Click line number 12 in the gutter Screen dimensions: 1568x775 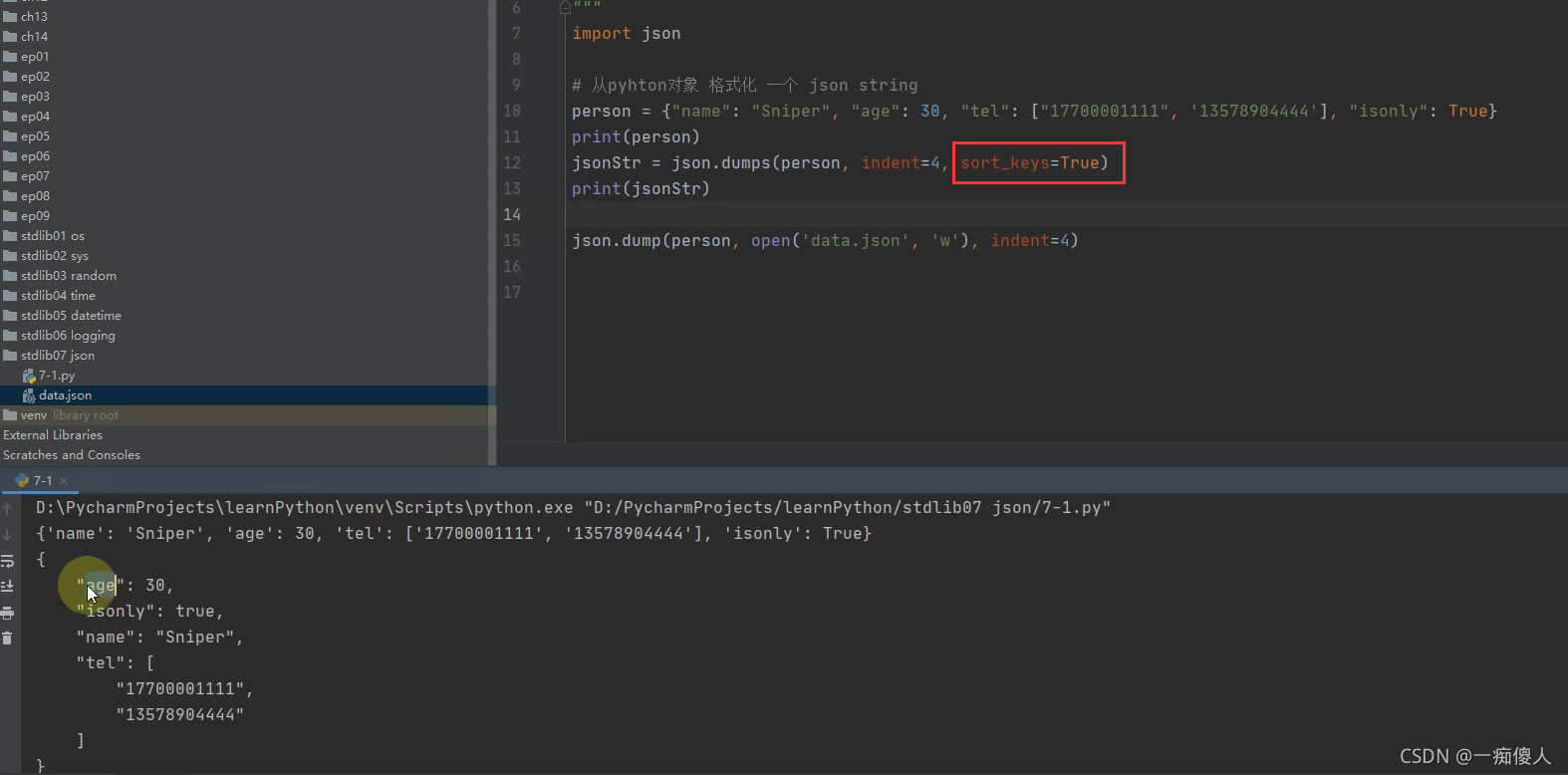tap(512, 163)
